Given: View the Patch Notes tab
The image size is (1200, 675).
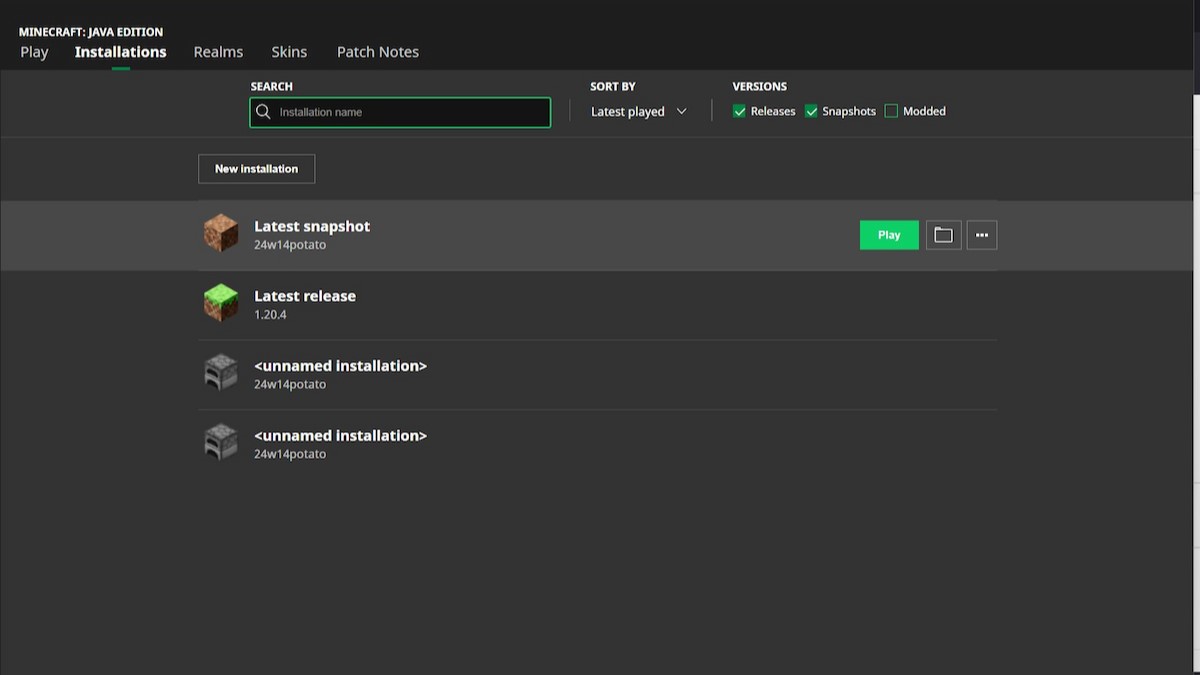Looking at the screenshot, I should tap(377, 52).
